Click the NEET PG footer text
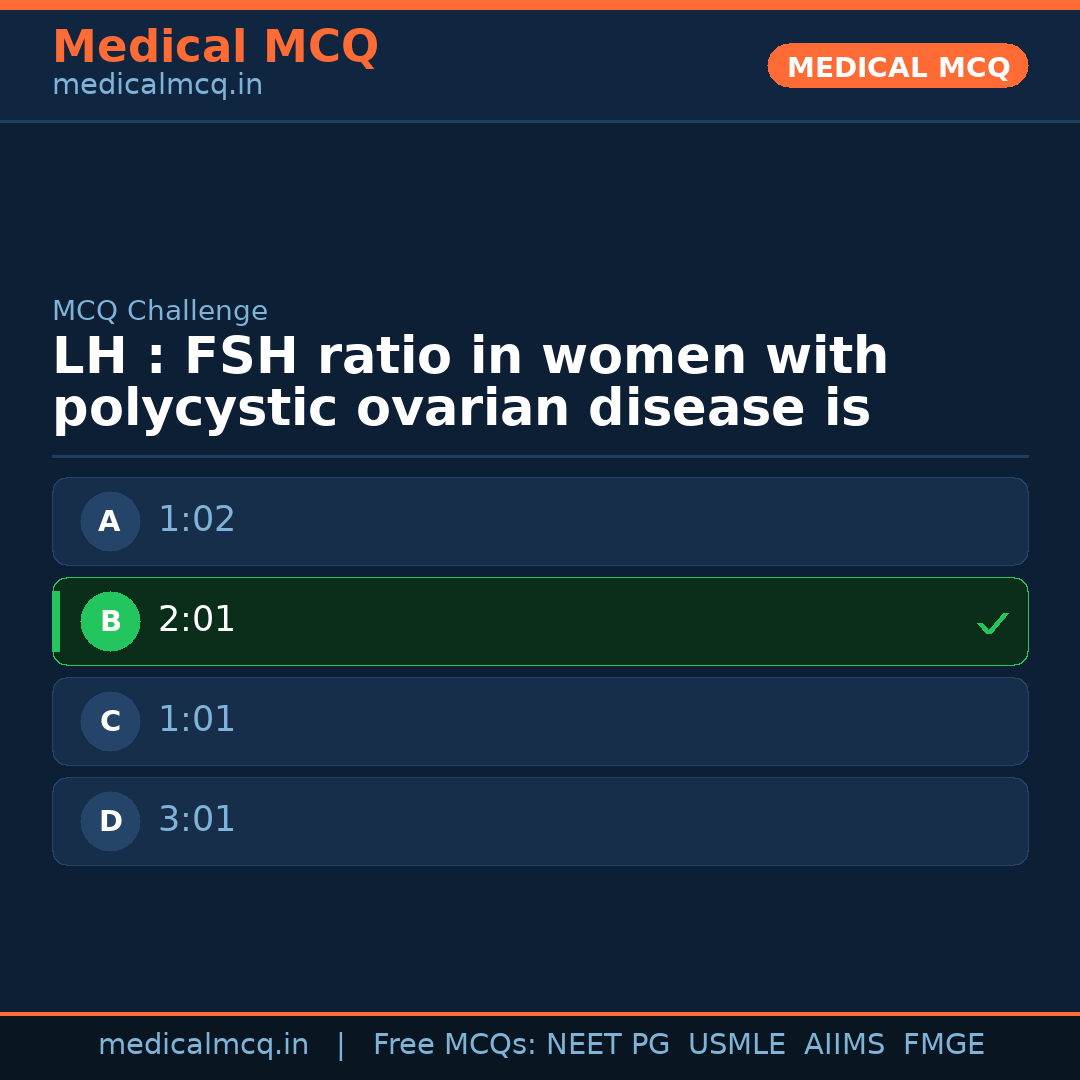Viewport: 1080px width, 1080px height. click(x=608, y=1045)
